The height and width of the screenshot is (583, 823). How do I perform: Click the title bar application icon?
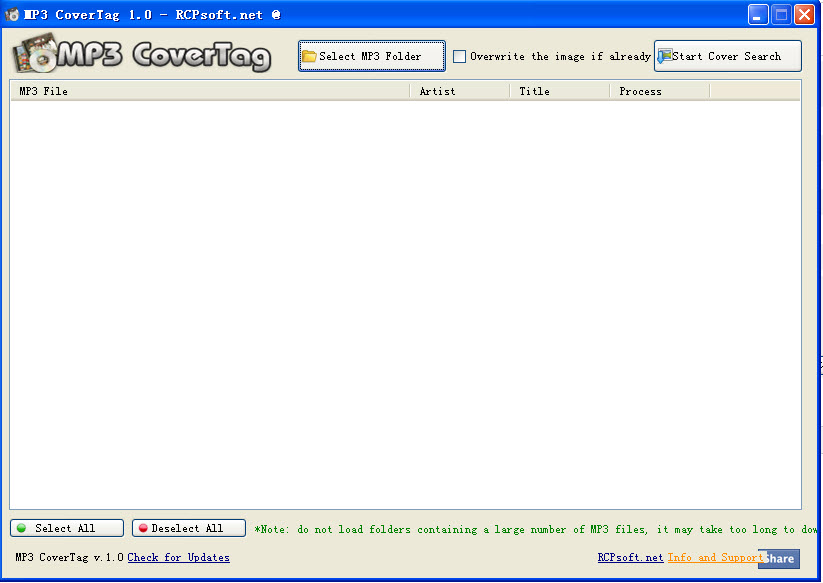tap(12, 15)
